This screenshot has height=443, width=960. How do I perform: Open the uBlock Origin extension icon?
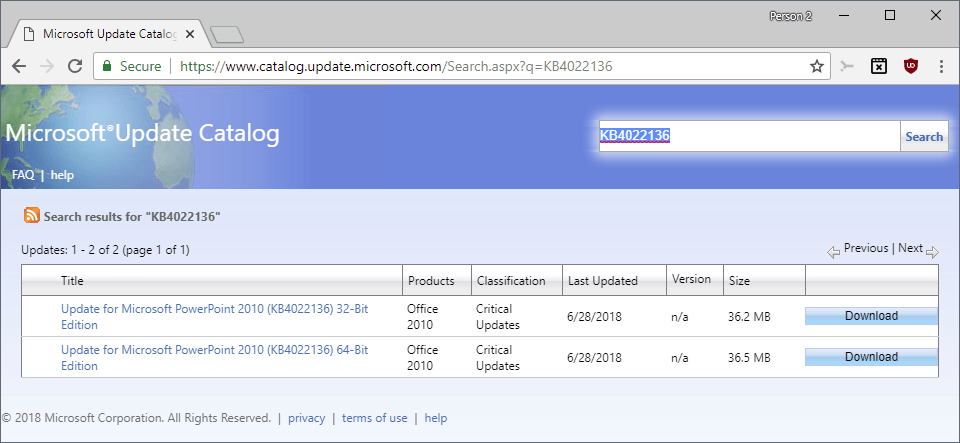coord(911,66)
